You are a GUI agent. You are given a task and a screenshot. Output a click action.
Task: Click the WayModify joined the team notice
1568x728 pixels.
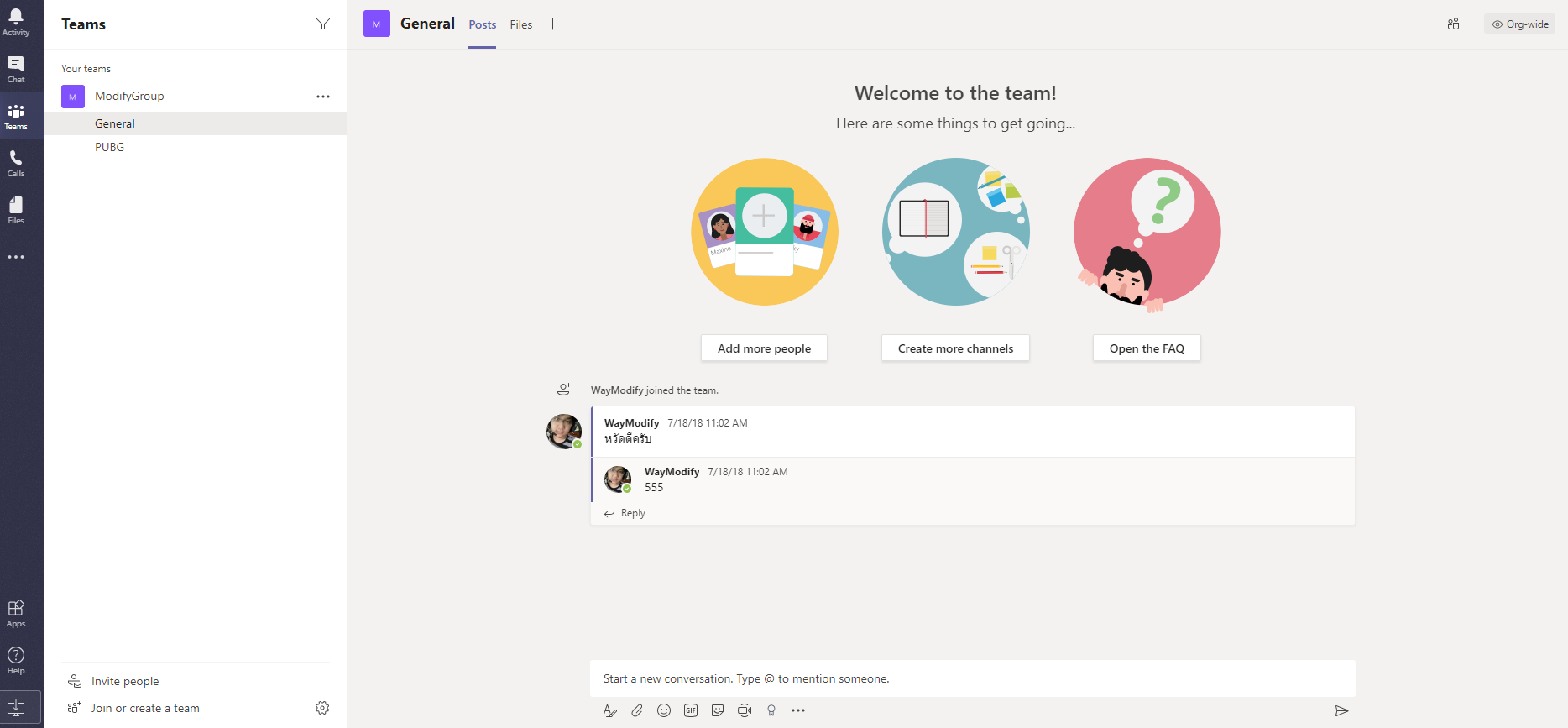[x=655, y=390]
